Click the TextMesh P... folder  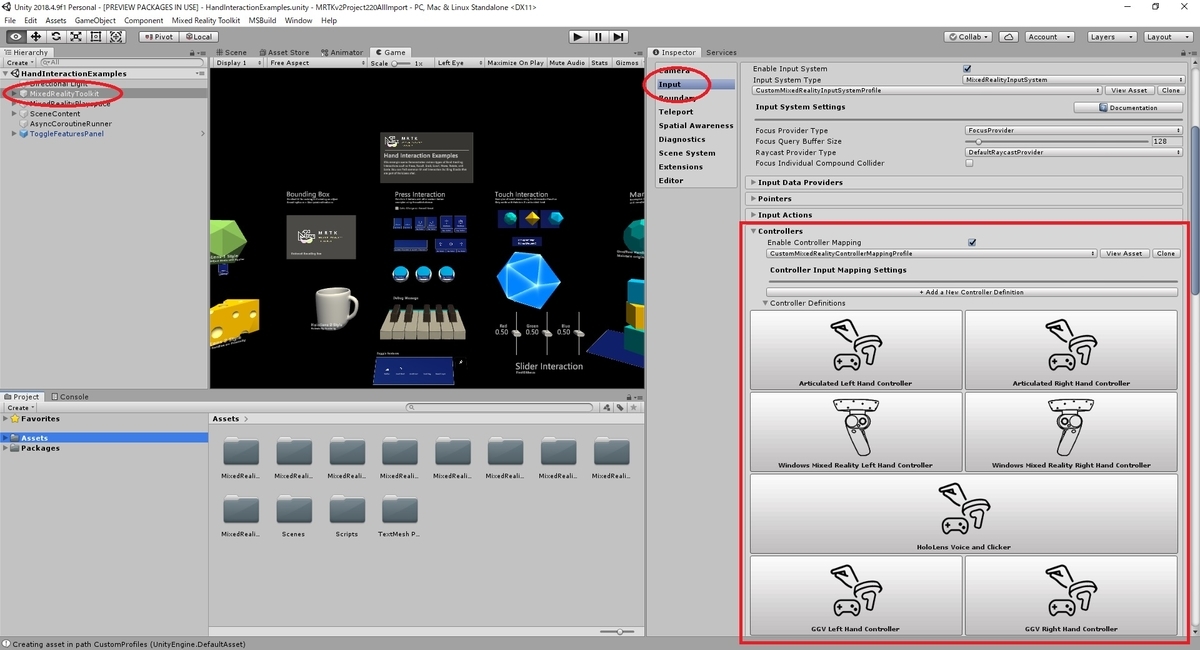[x=400, y=516]
